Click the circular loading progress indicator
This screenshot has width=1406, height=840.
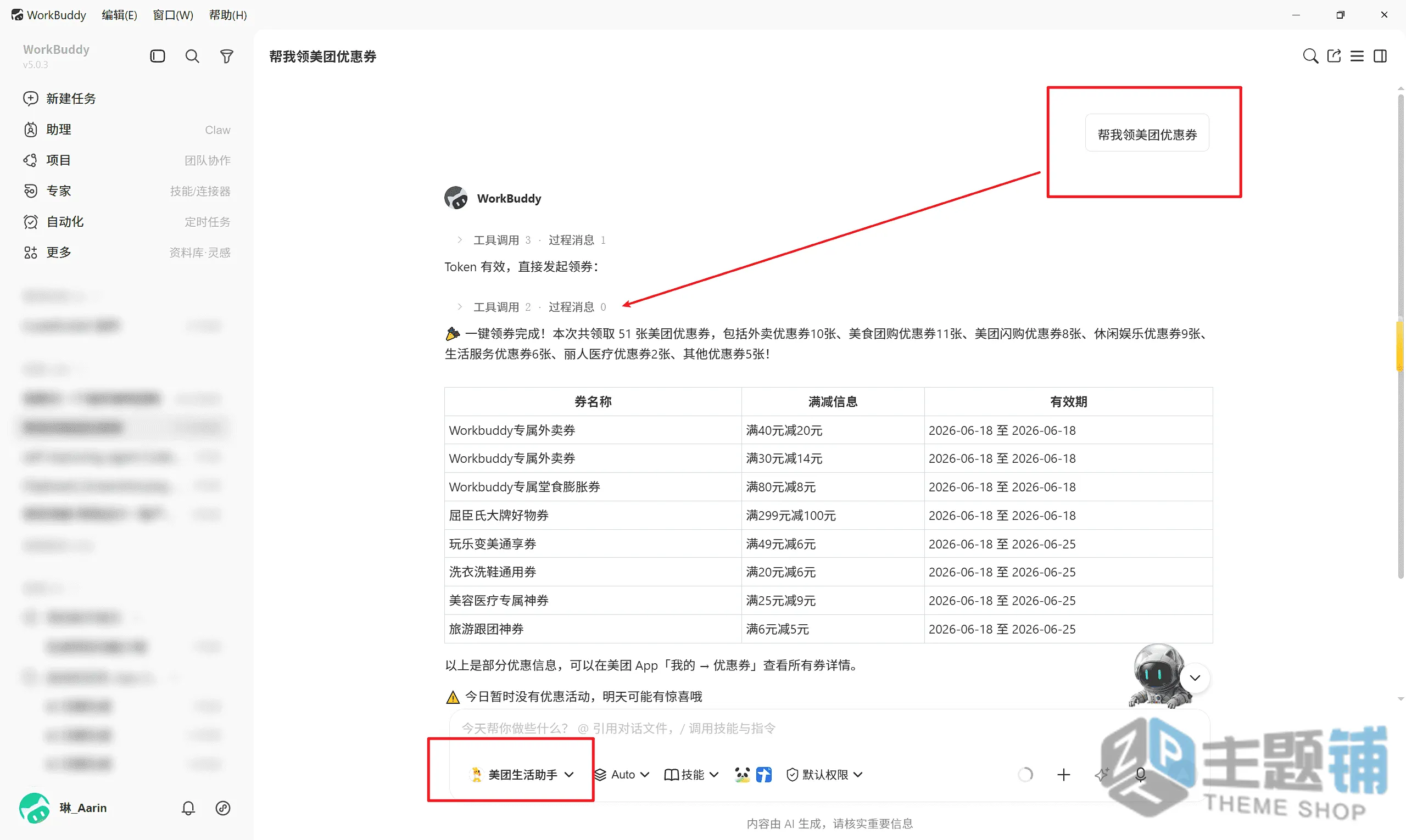(1025, 774)
